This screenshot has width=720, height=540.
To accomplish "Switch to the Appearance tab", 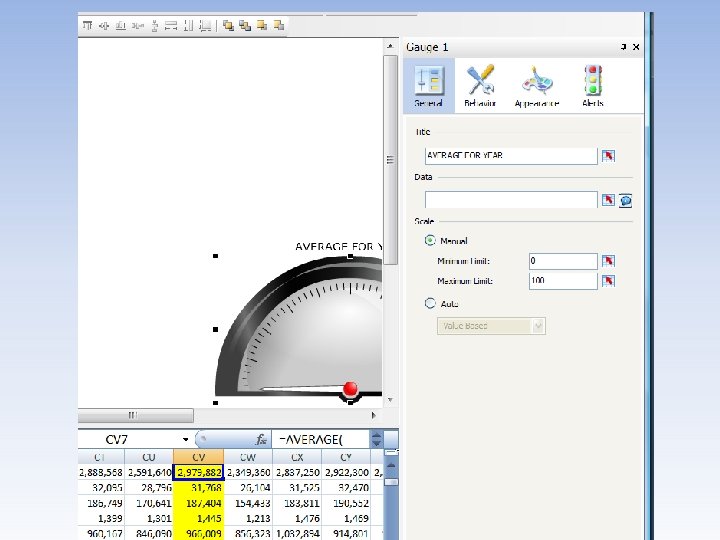I will 536,86.
